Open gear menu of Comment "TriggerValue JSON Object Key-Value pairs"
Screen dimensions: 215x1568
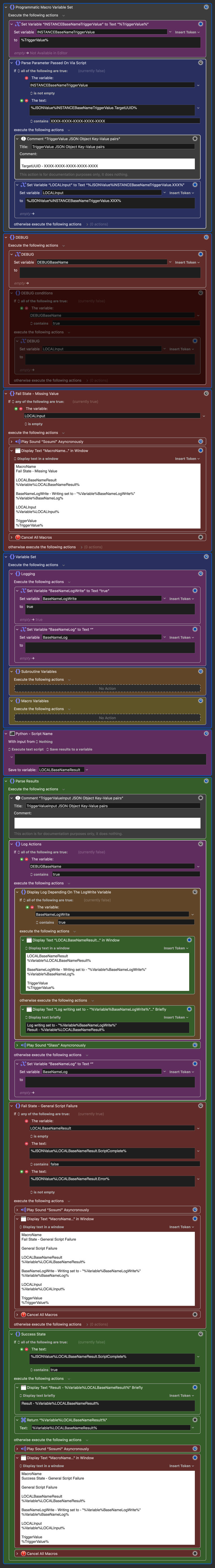(195, 139)
